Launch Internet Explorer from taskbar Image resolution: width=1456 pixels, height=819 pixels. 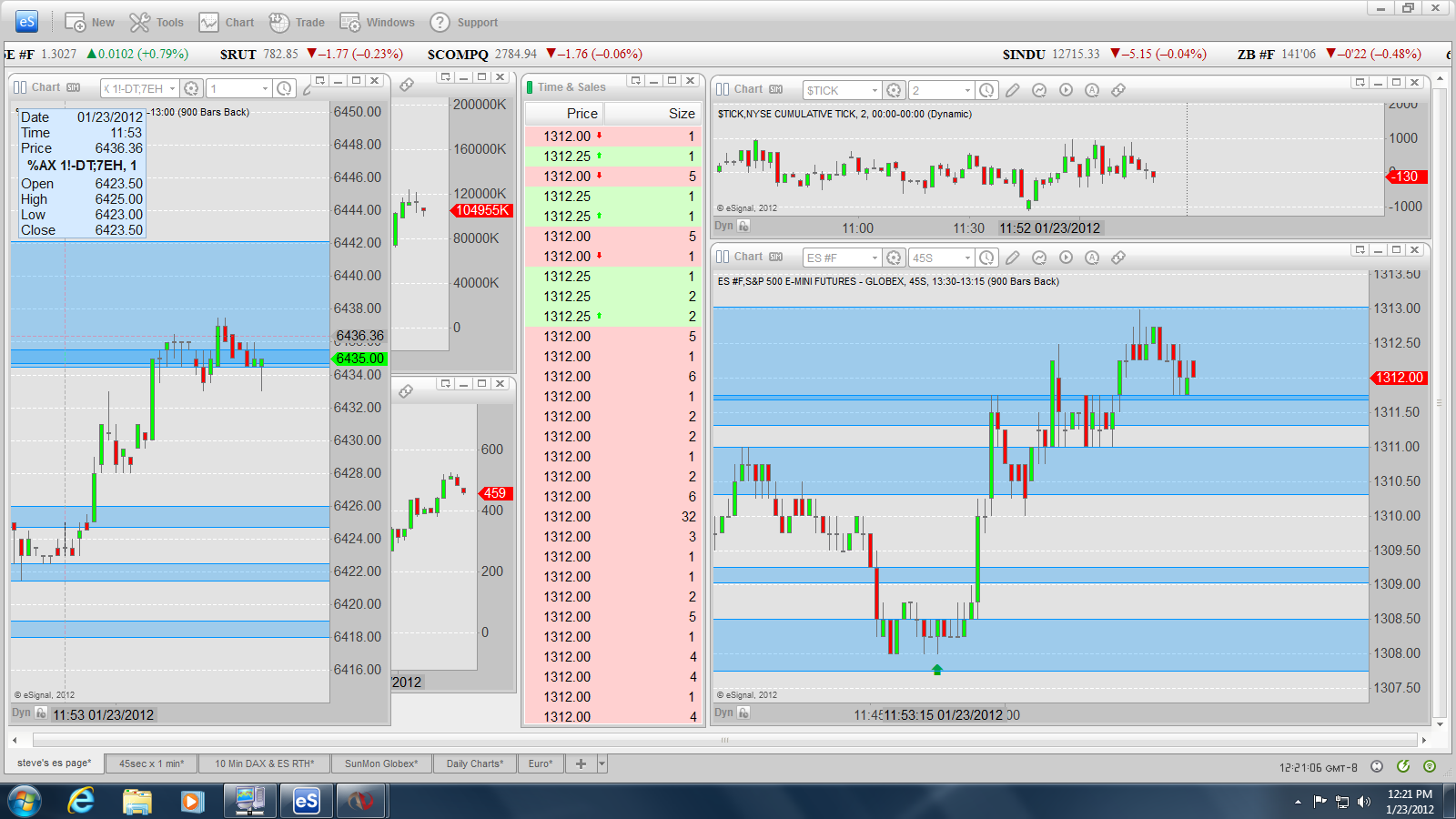(81, 802)
